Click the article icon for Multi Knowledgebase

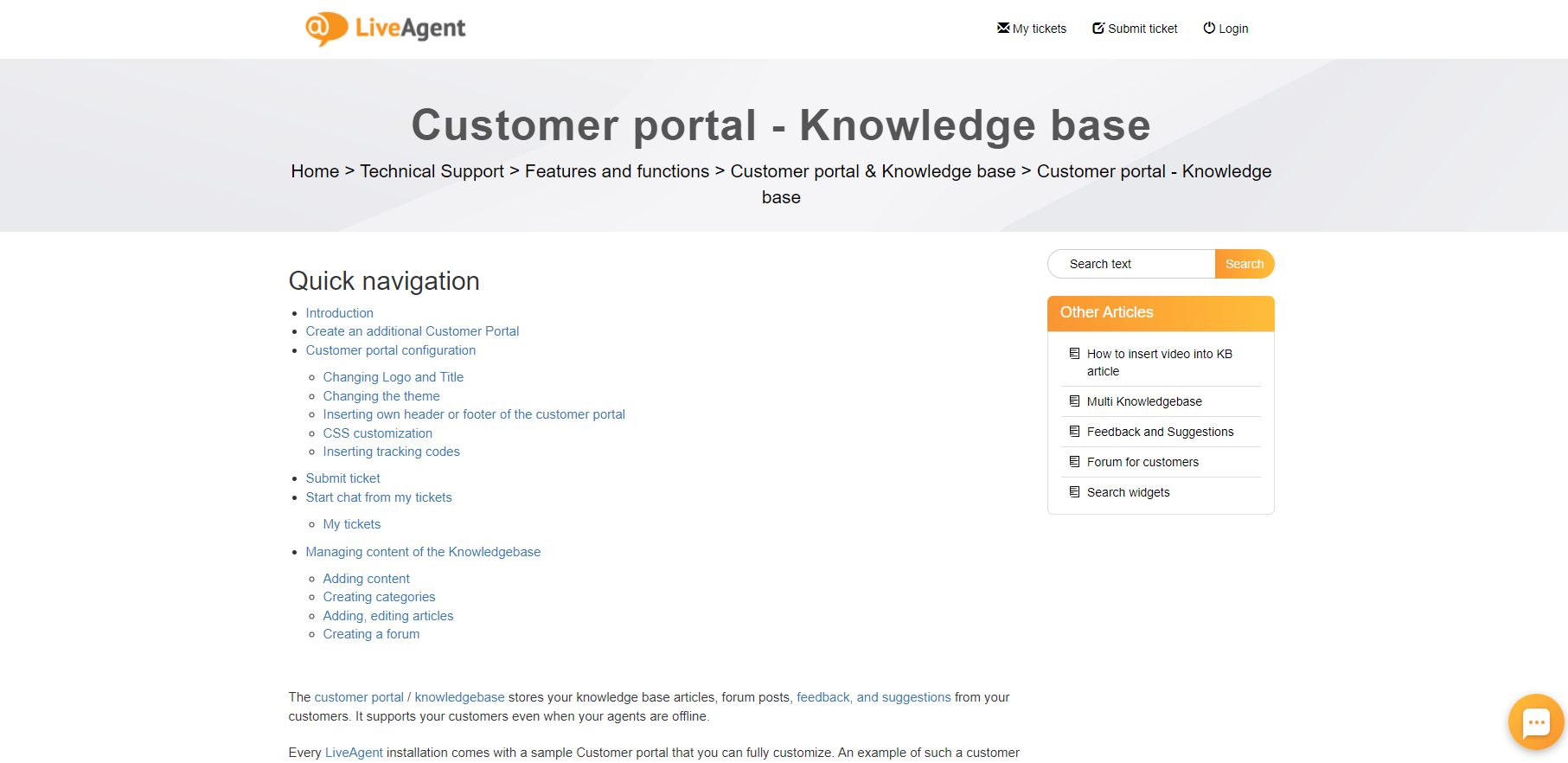1074,401
